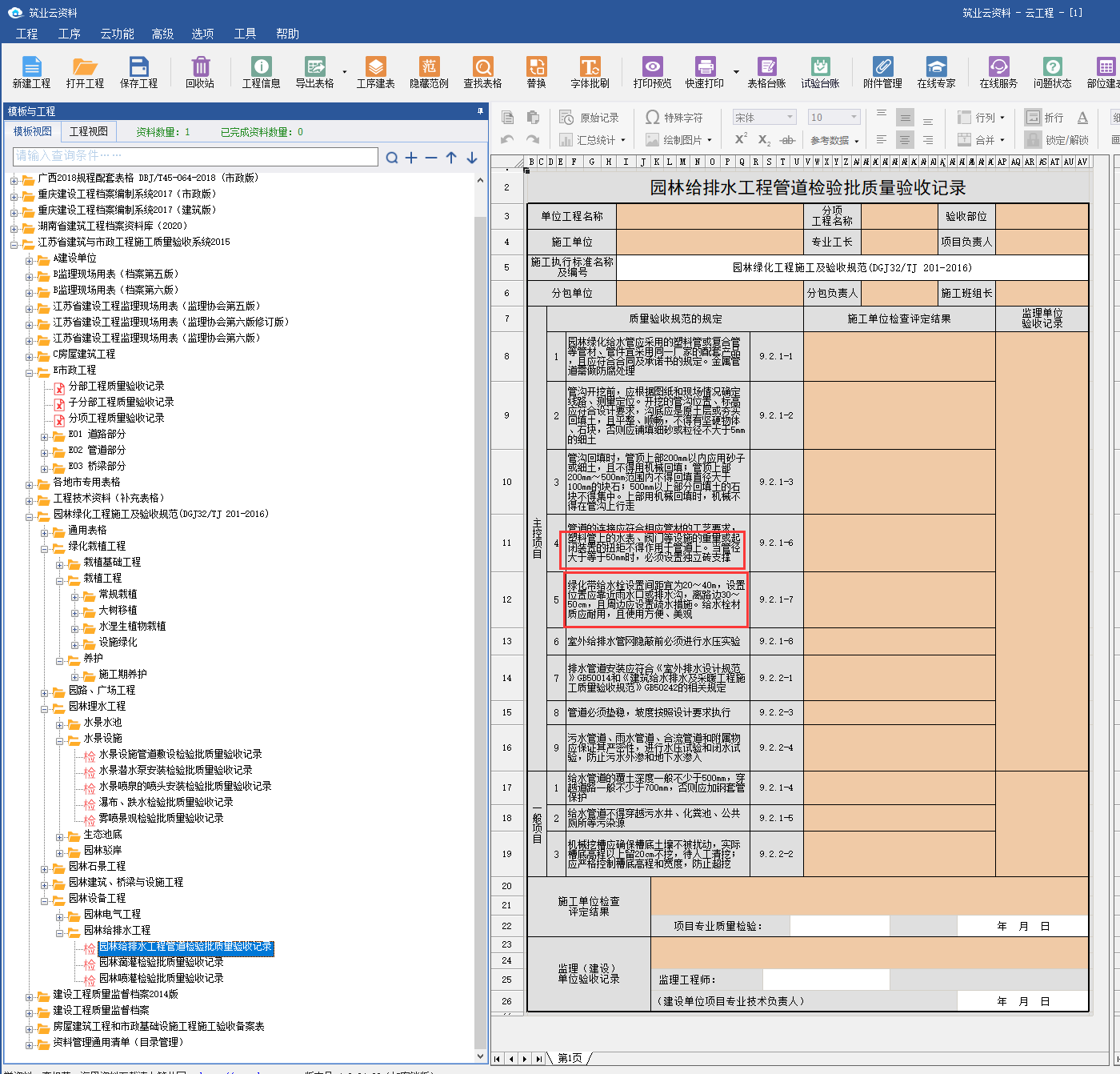Open the 工序建表 tool
Screen dimensions: 1120x1074
375,72
